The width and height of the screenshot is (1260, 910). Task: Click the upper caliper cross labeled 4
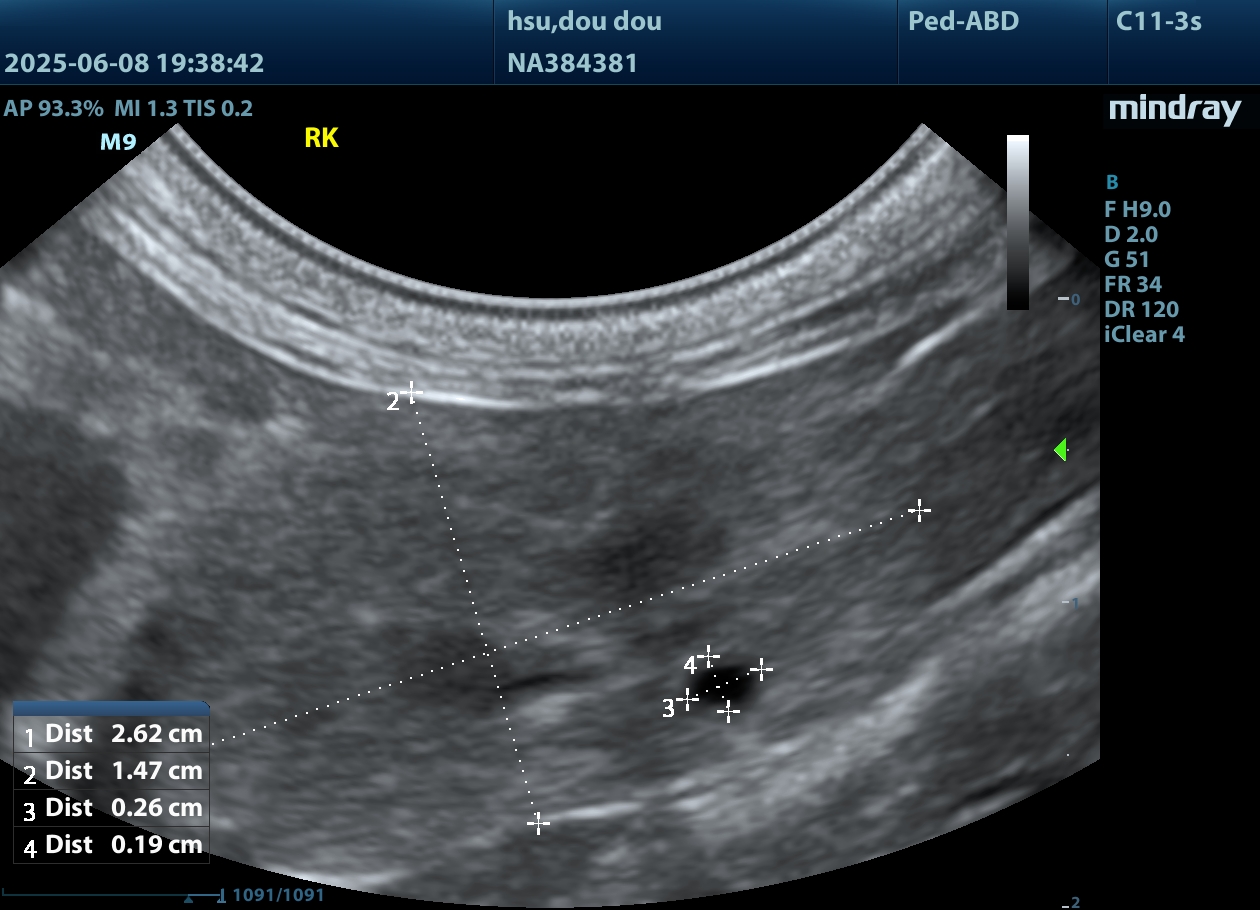[708, 656]
